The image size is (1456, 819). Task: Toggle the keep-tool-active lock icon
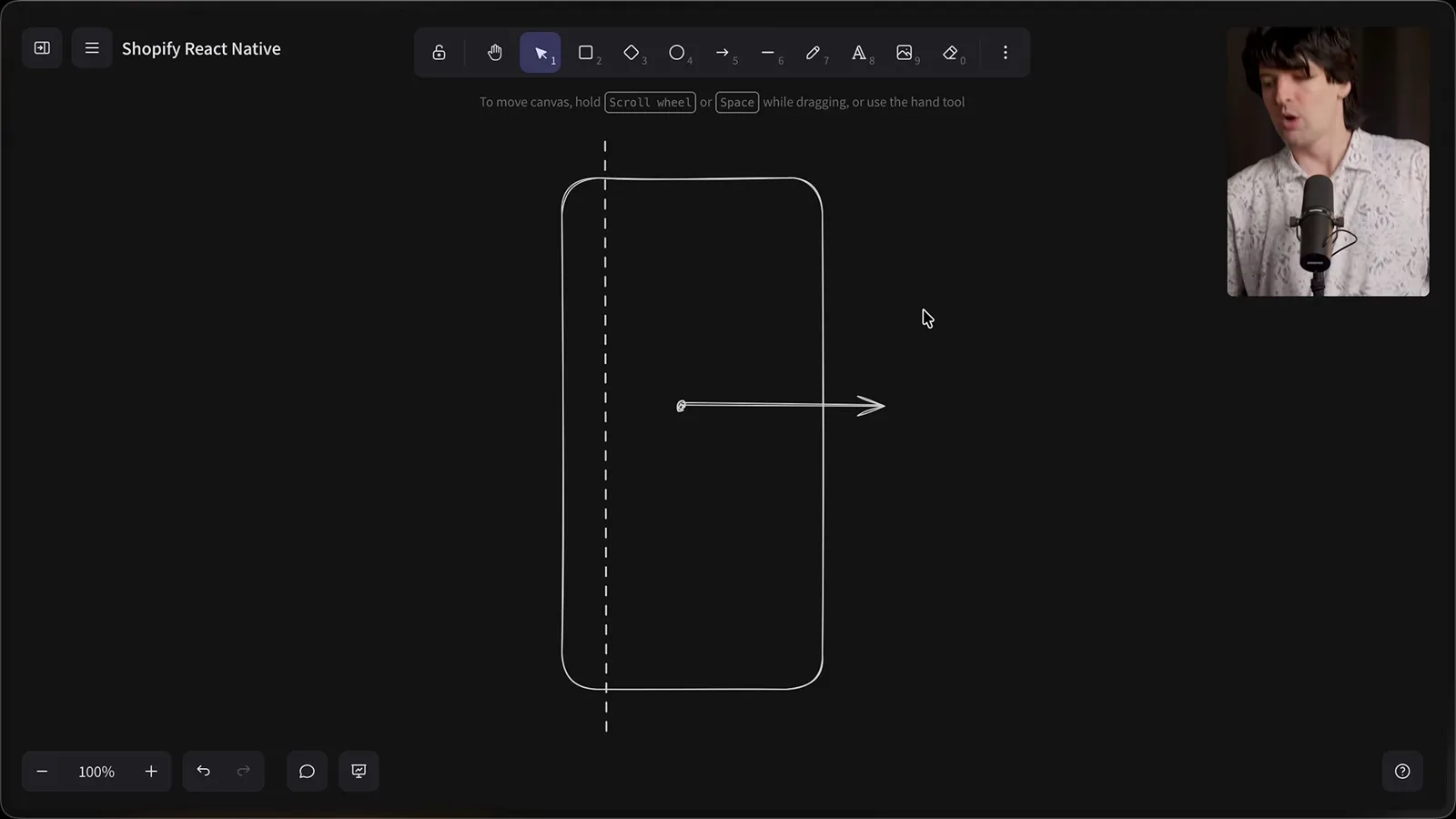coord(439,53)
